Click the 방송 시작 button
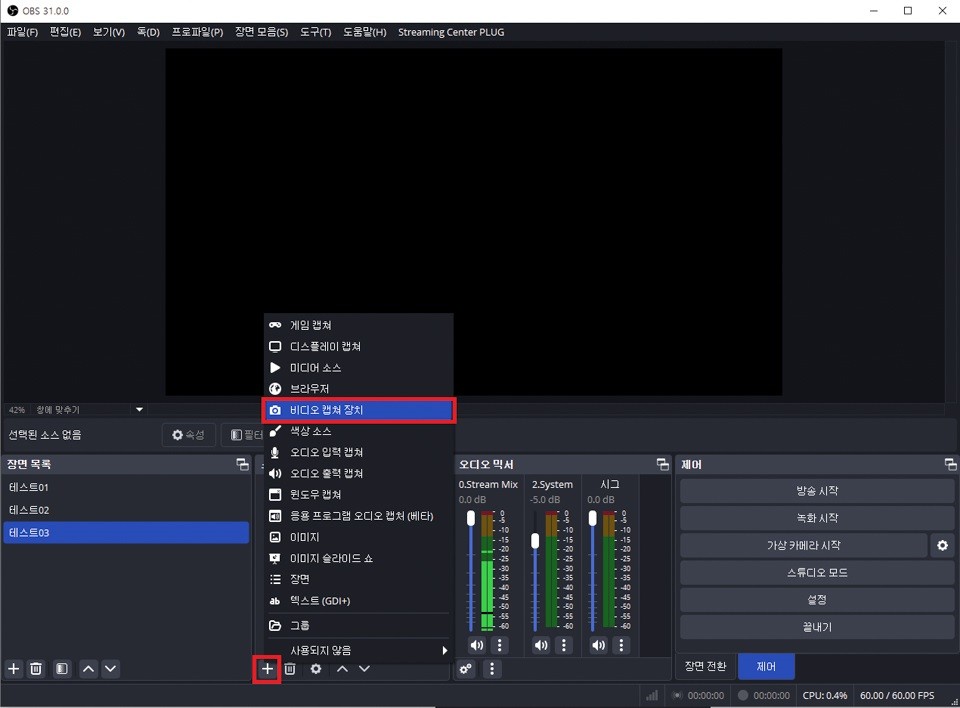The image size is (960, 708). click(816, 491)
